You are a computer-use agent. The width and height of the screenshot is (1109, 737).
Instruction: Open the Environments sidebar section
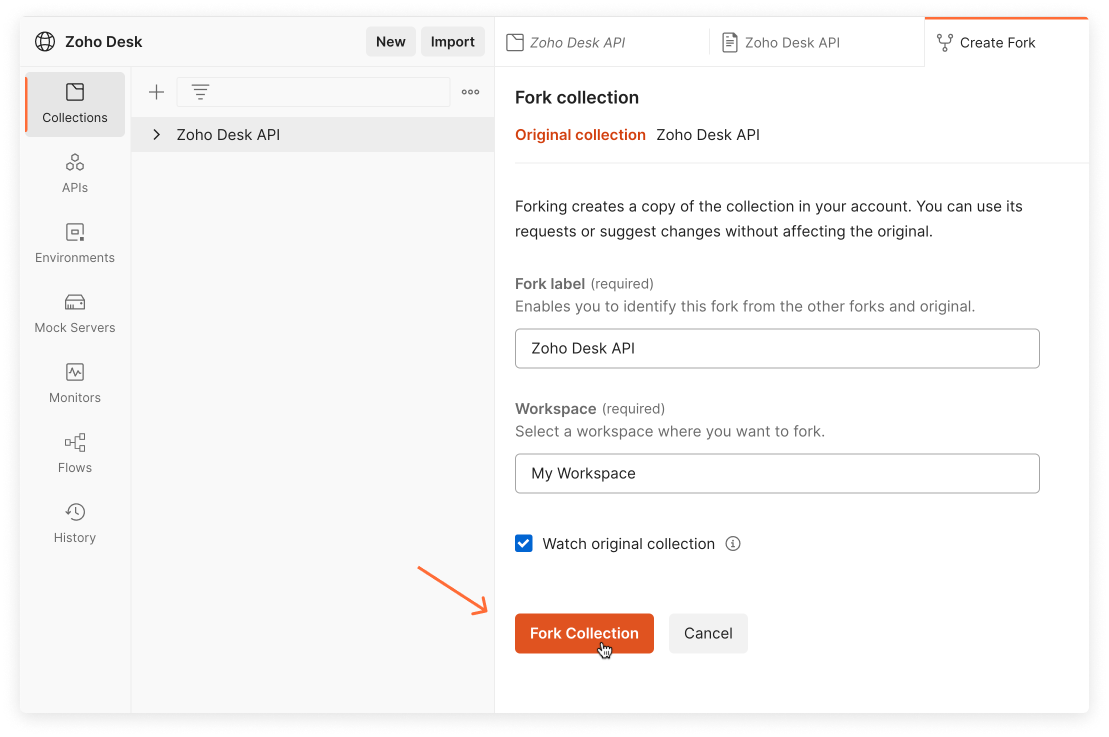[x=75, y=243]
